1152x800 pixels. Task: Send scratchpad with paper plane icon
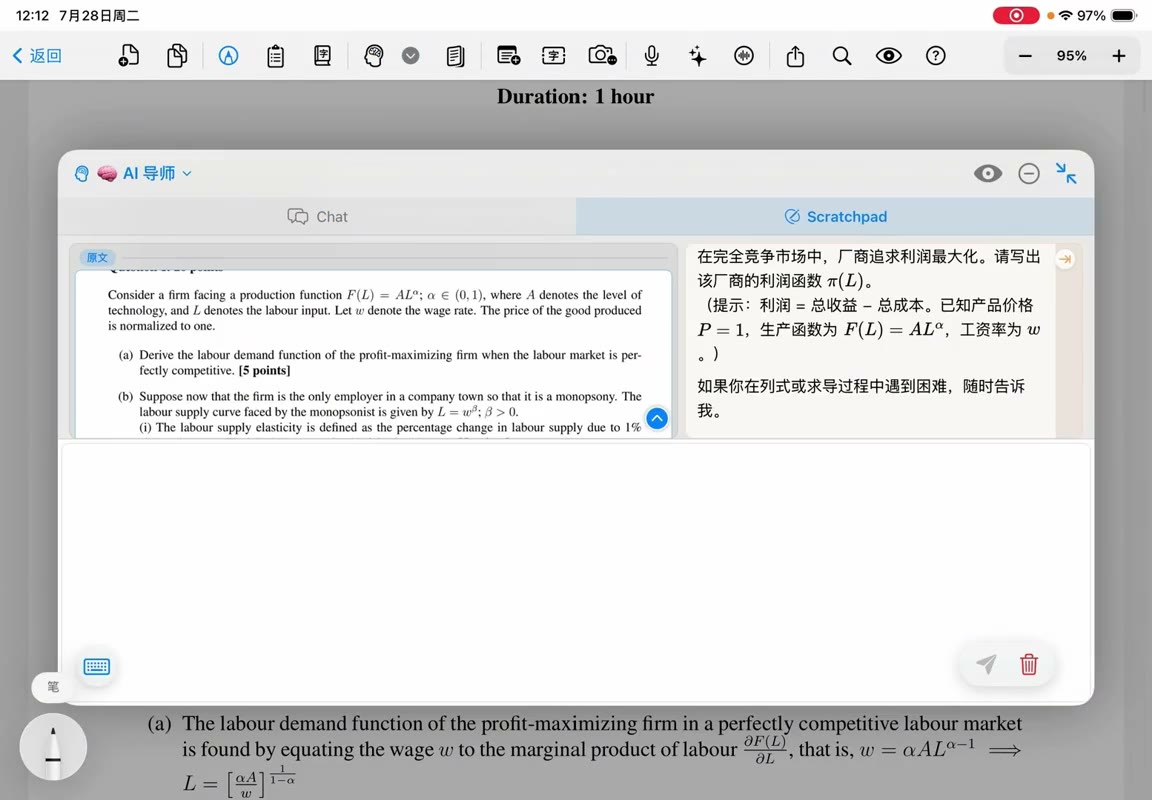click(x=986, y=664)
